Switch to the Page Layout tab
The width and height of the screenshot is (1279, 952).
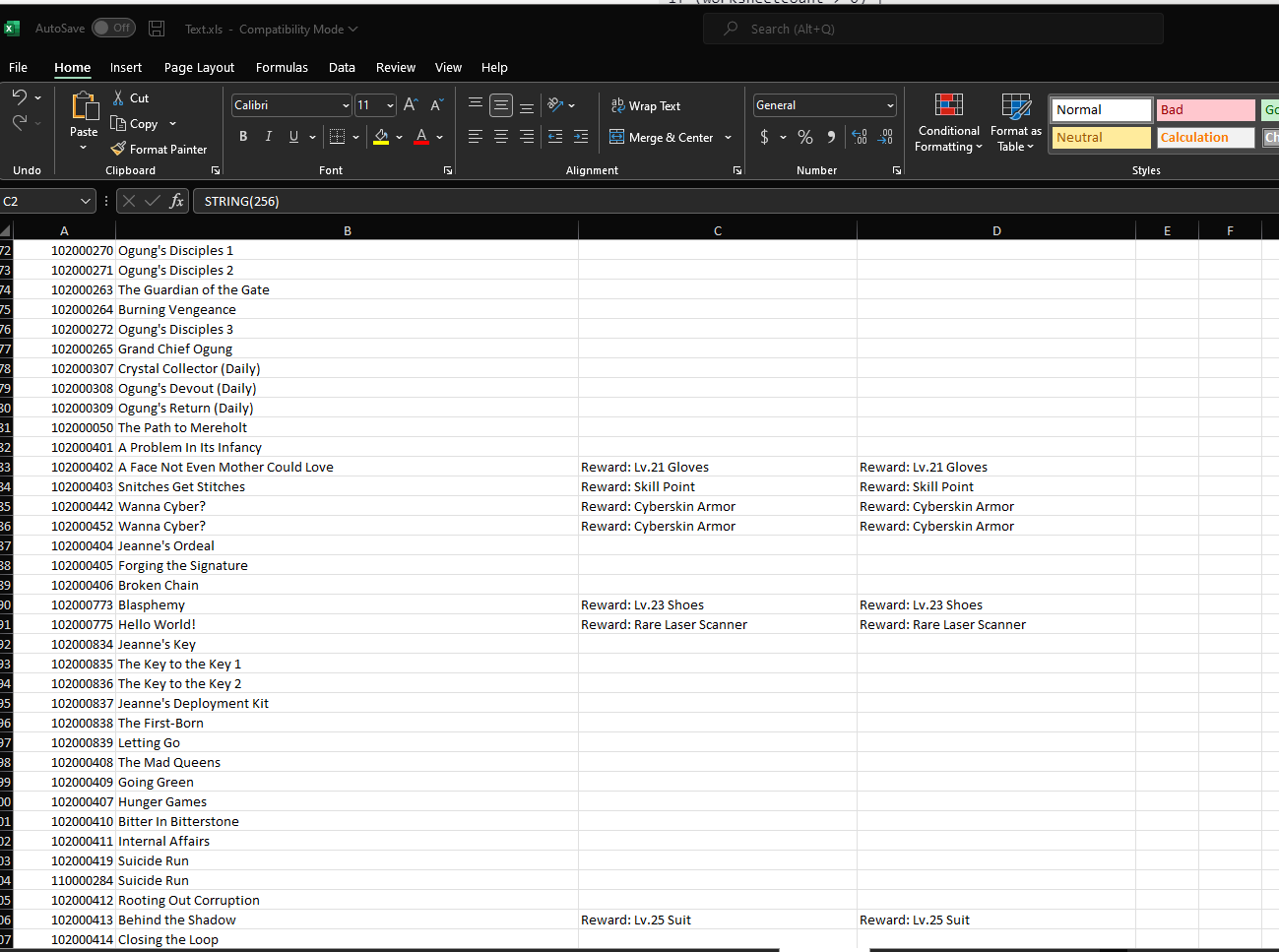click(x=199, y=67)
